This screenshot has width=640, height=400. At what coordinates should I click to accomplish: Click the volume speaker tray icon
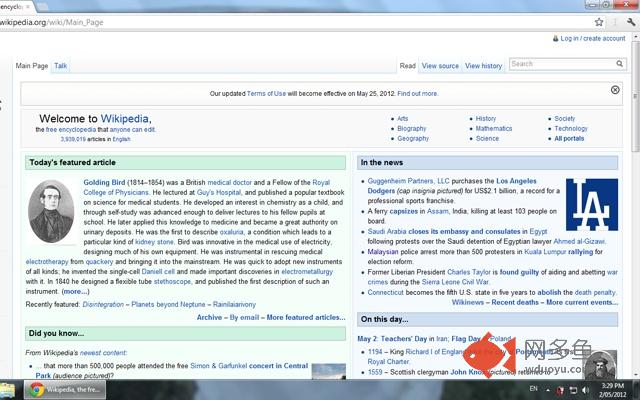(x=585, y=390)
